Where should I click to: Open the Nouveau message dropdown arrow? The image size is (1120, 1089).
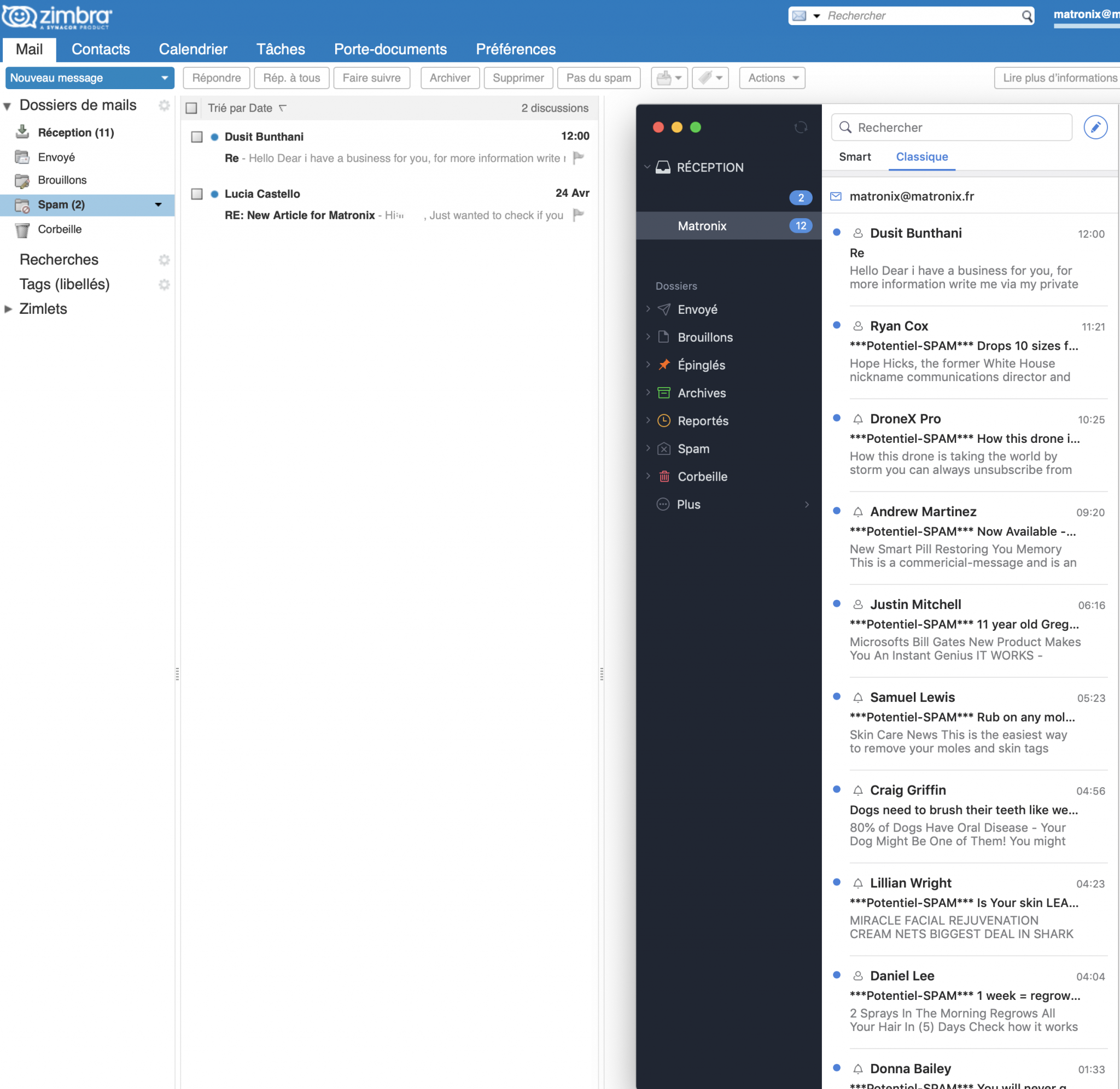point(164,78)
